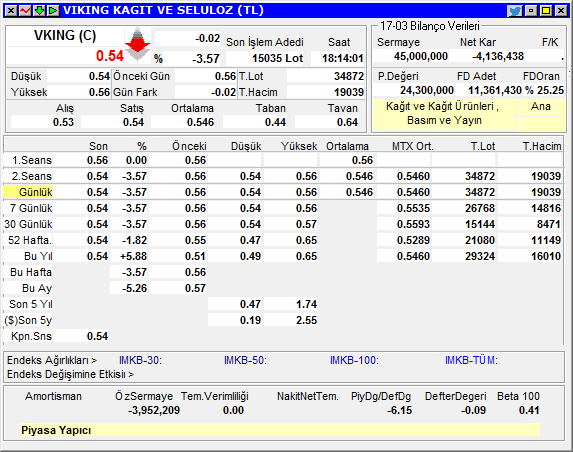Click the red chart line icon
The width and height of the screenshot is (573, 452).
[x=25, y=11]
